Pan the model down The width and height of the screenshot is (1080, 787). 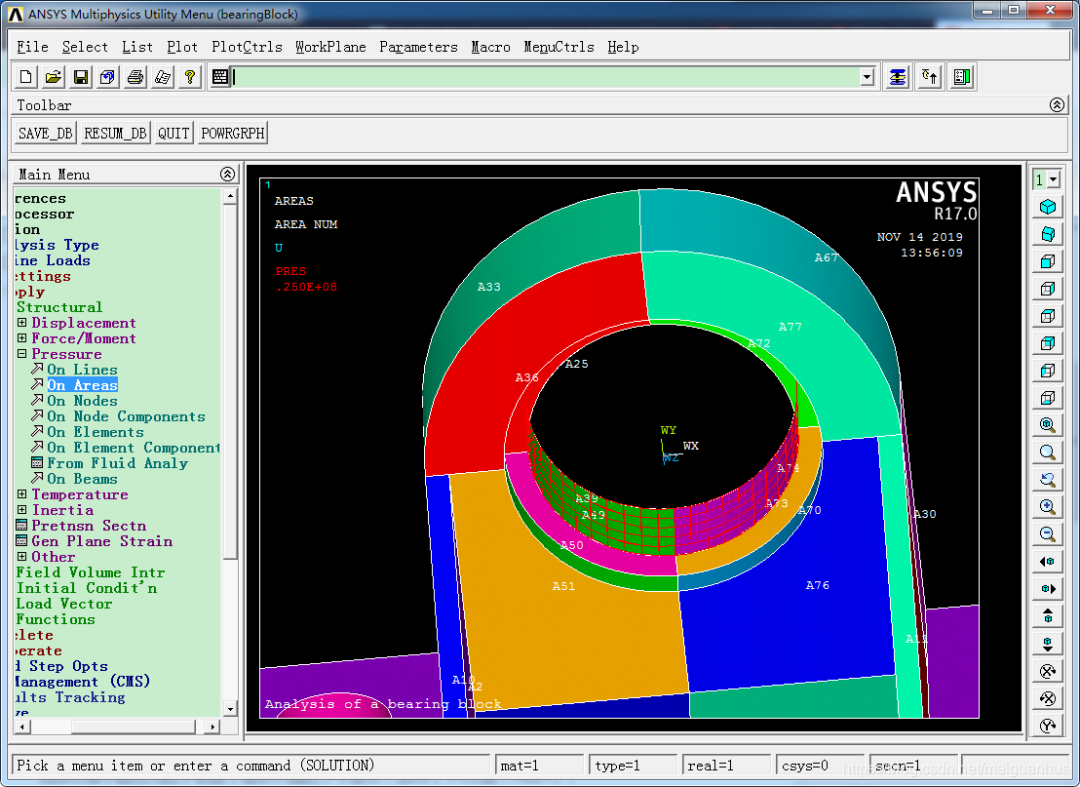pyautogui.click(x=1048, y=644)
